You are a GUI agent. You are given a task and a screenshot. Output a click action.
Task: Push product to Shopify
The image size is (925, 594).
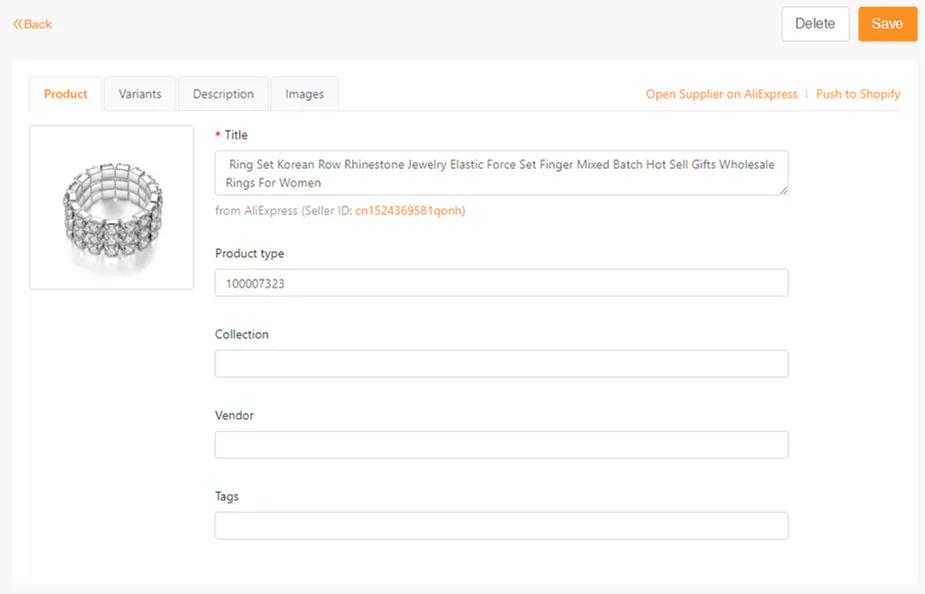click(858, 94)
